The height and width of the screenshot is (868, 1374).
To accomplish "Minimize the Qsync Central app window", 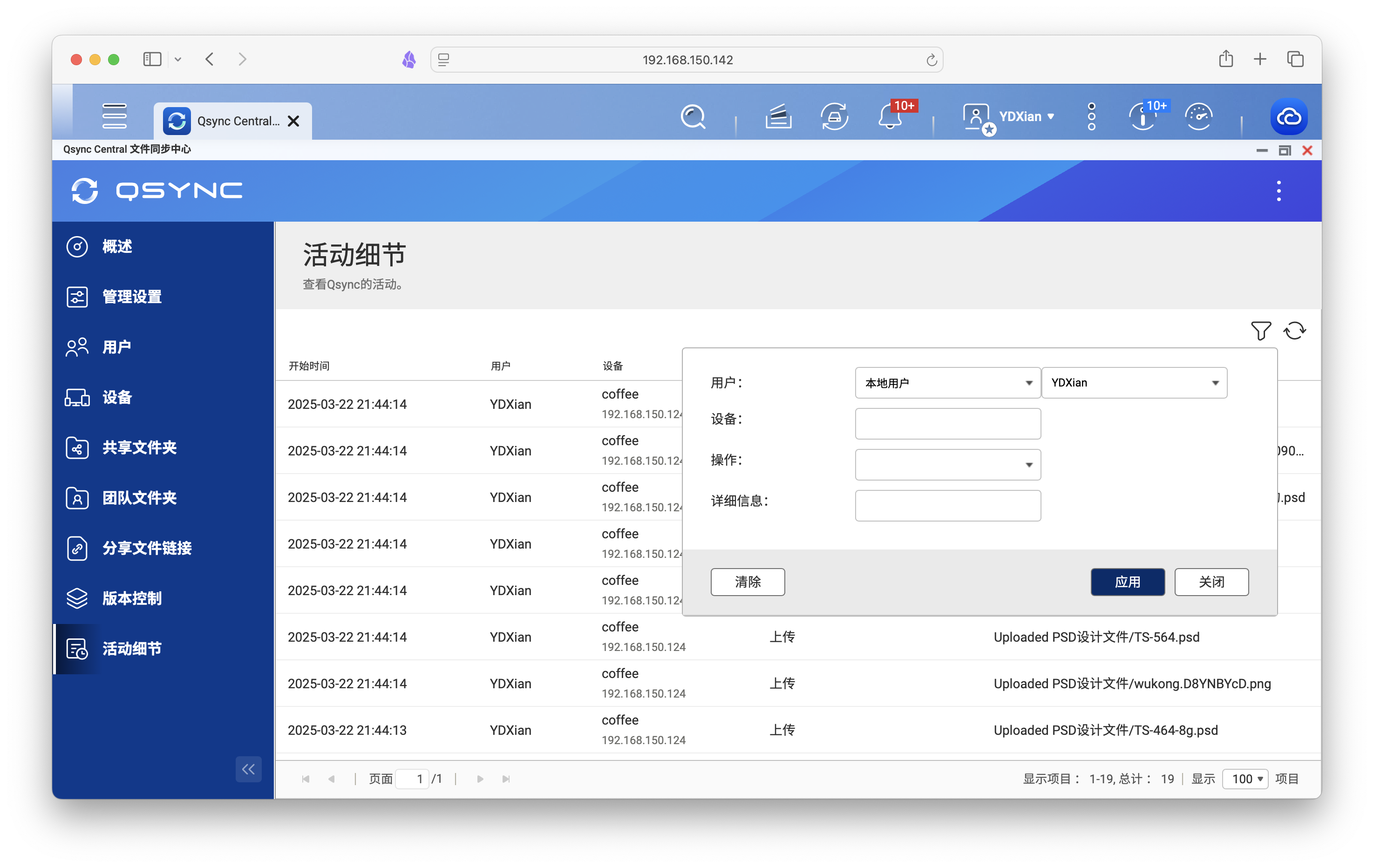I will [1262, 150].
